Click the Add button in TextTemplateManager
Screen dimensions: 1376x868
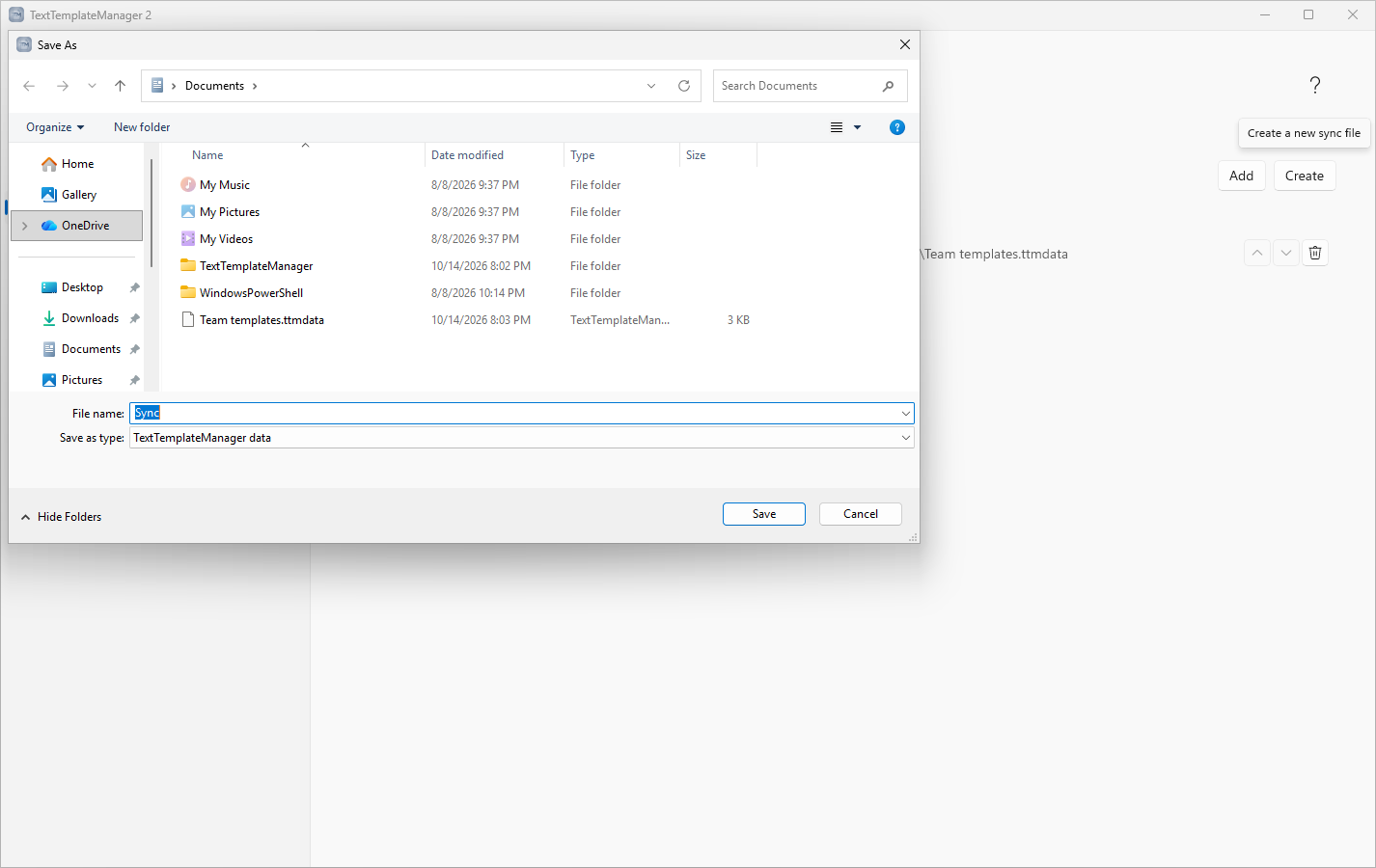pos(1242,176)
